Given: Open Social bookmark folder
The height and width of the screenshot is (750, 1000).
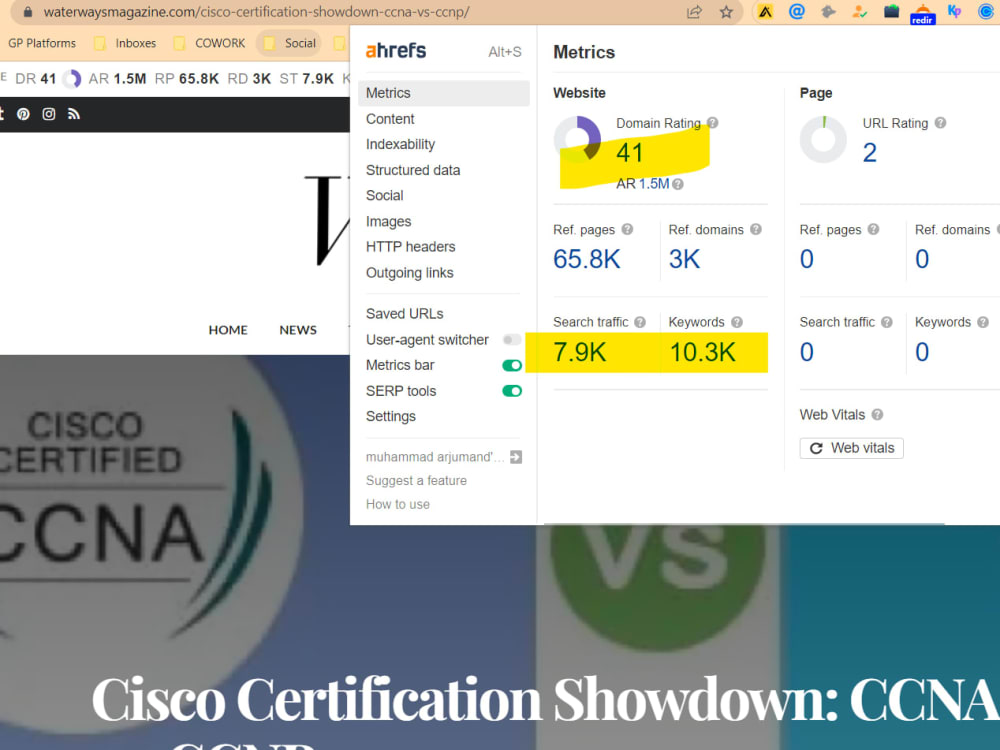Looking at the screenshot, I should tap(290, 43).
